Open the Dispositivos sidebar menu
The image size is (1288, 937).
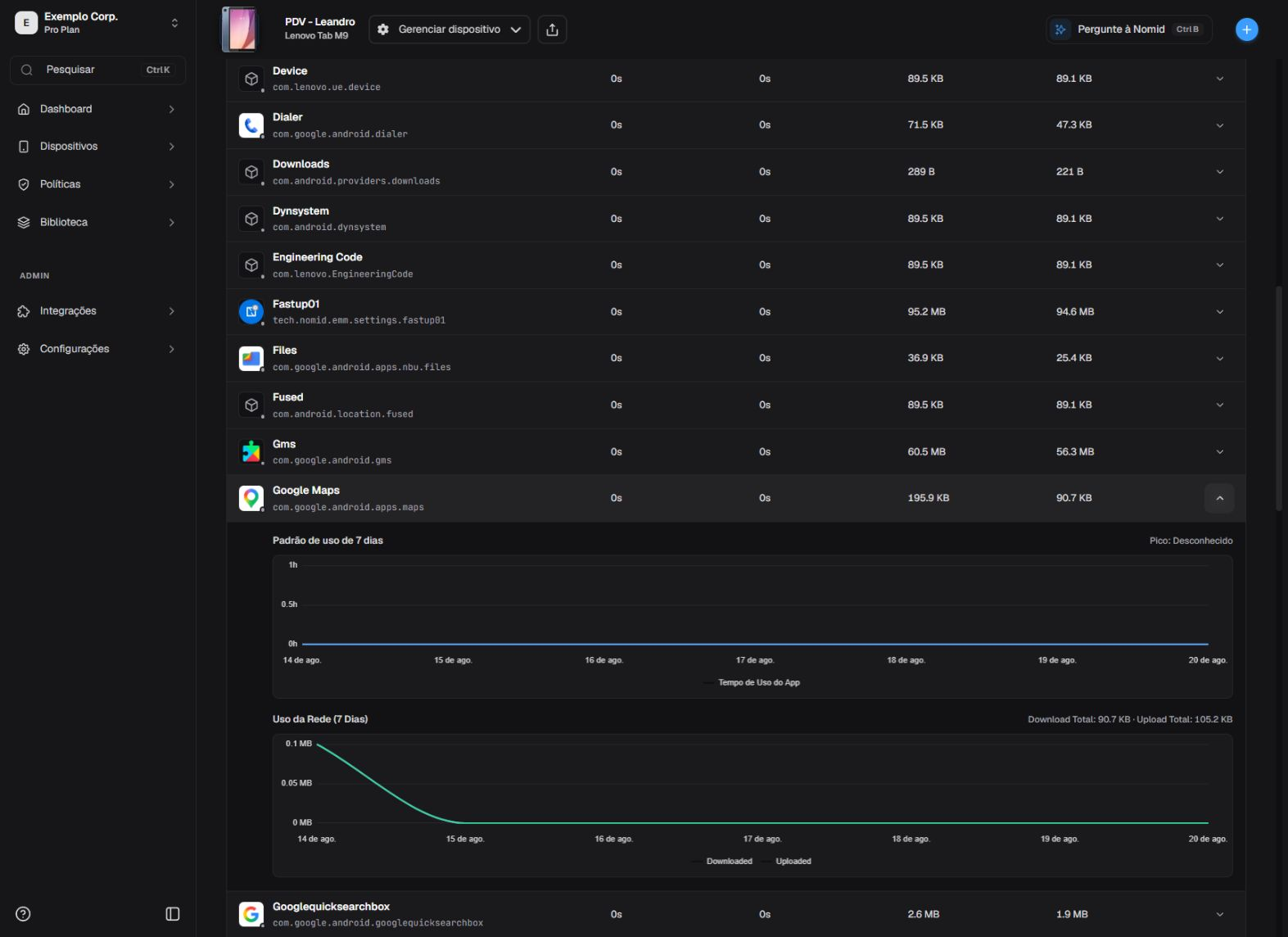98,147
